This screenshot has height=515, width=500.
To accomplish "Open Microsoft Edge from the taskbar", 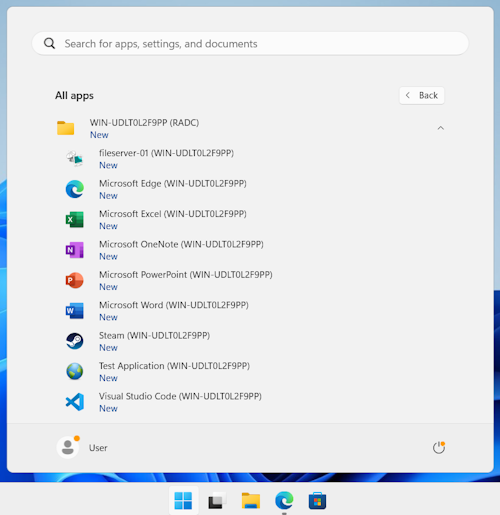I will [284, 500].
